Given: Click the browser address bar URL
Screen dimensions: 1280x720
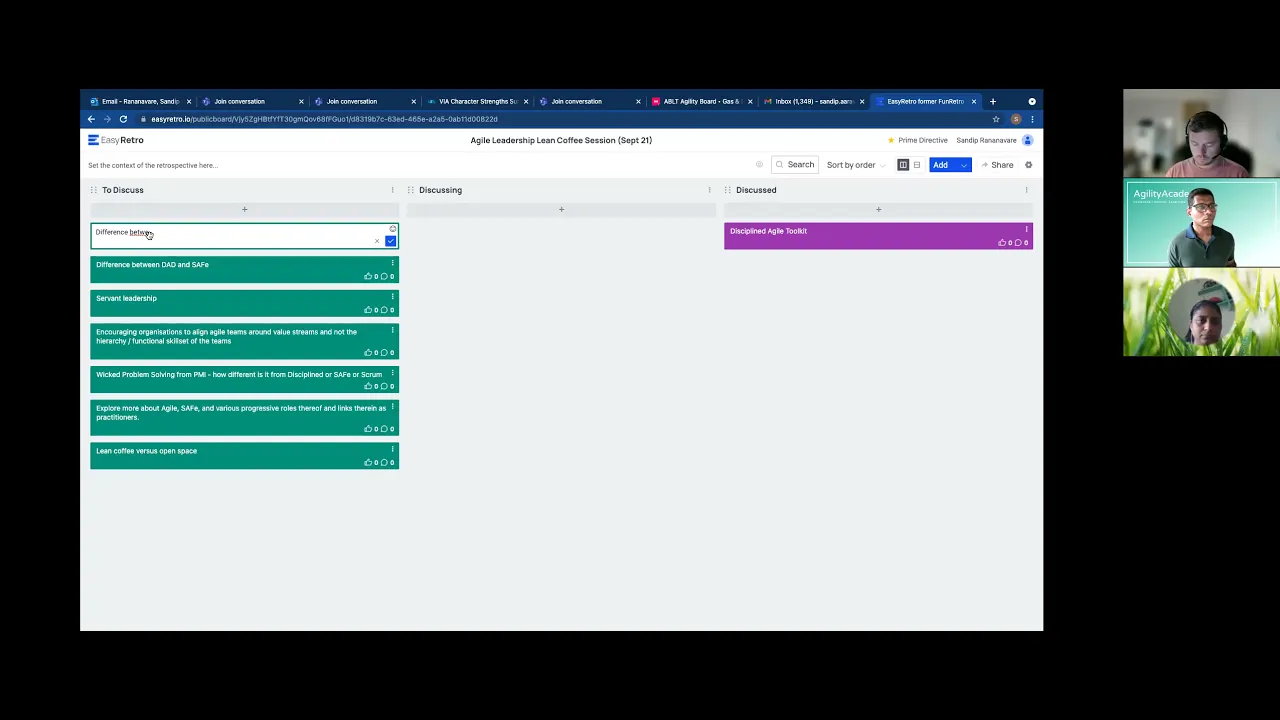Looking at the screenshot, I should pos(324,119).
